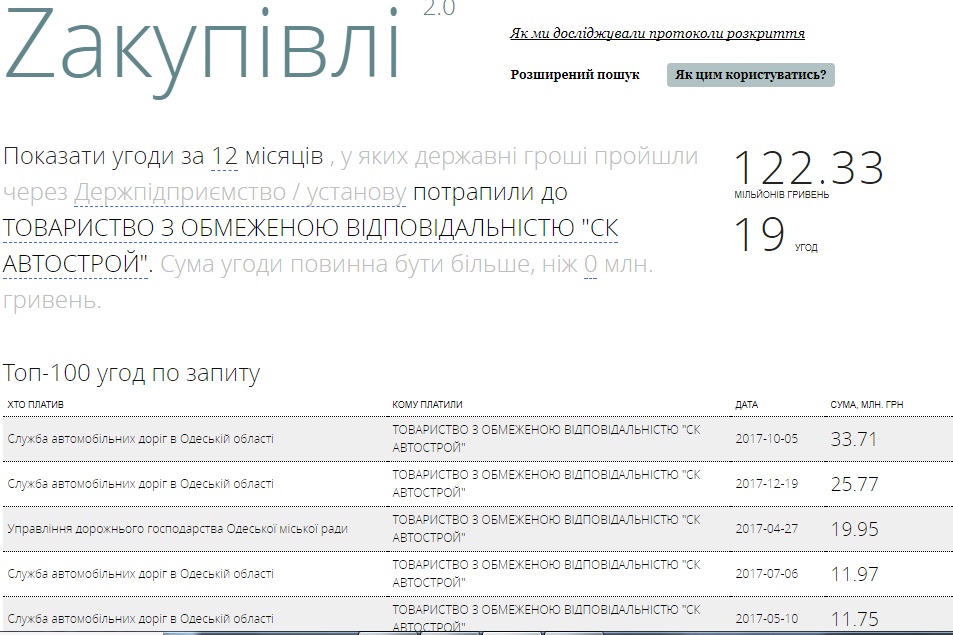
Task: Click the 2.0 version label
Action: pos(439,9)
